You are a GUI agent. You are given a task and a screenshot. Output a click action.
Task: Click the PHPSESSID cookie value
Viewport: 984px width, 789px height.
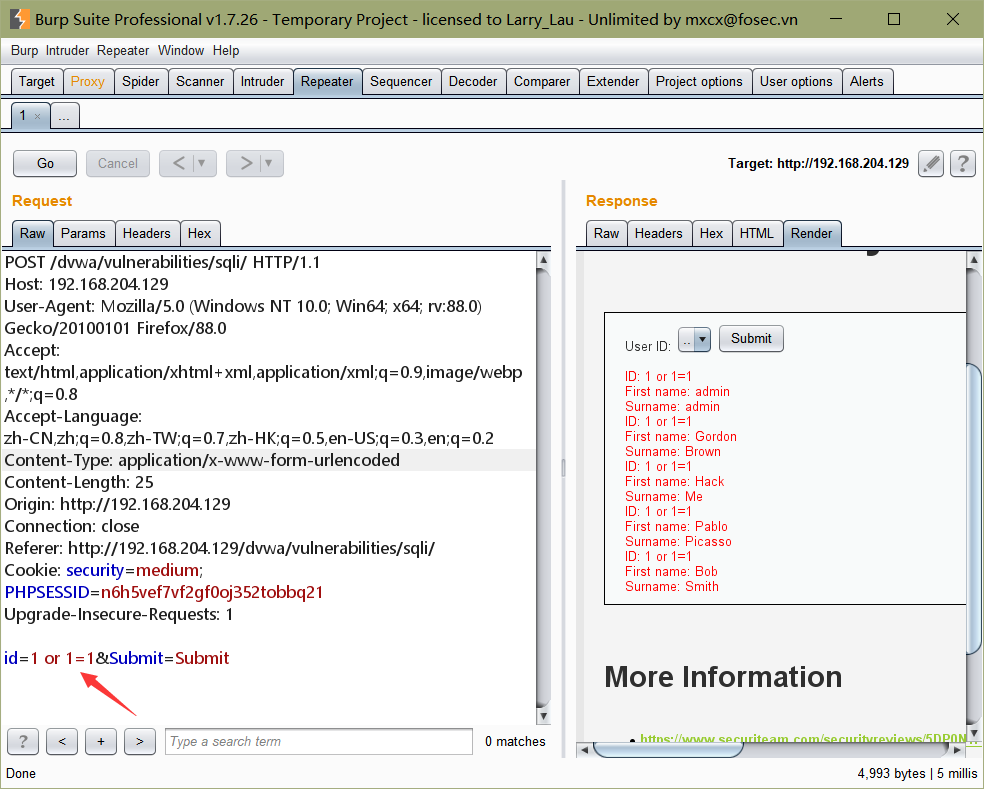click(x=212, y=593)
